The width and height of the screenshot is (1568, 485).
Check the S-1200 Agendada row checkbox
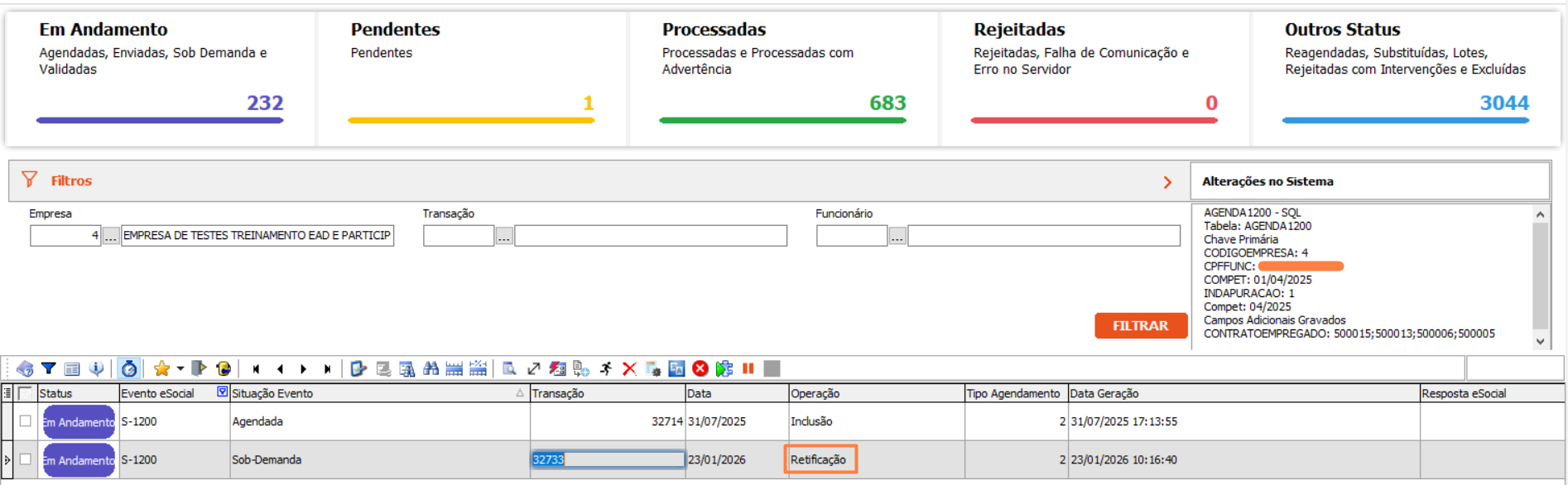pyautogui.click(x=26, y=421)
